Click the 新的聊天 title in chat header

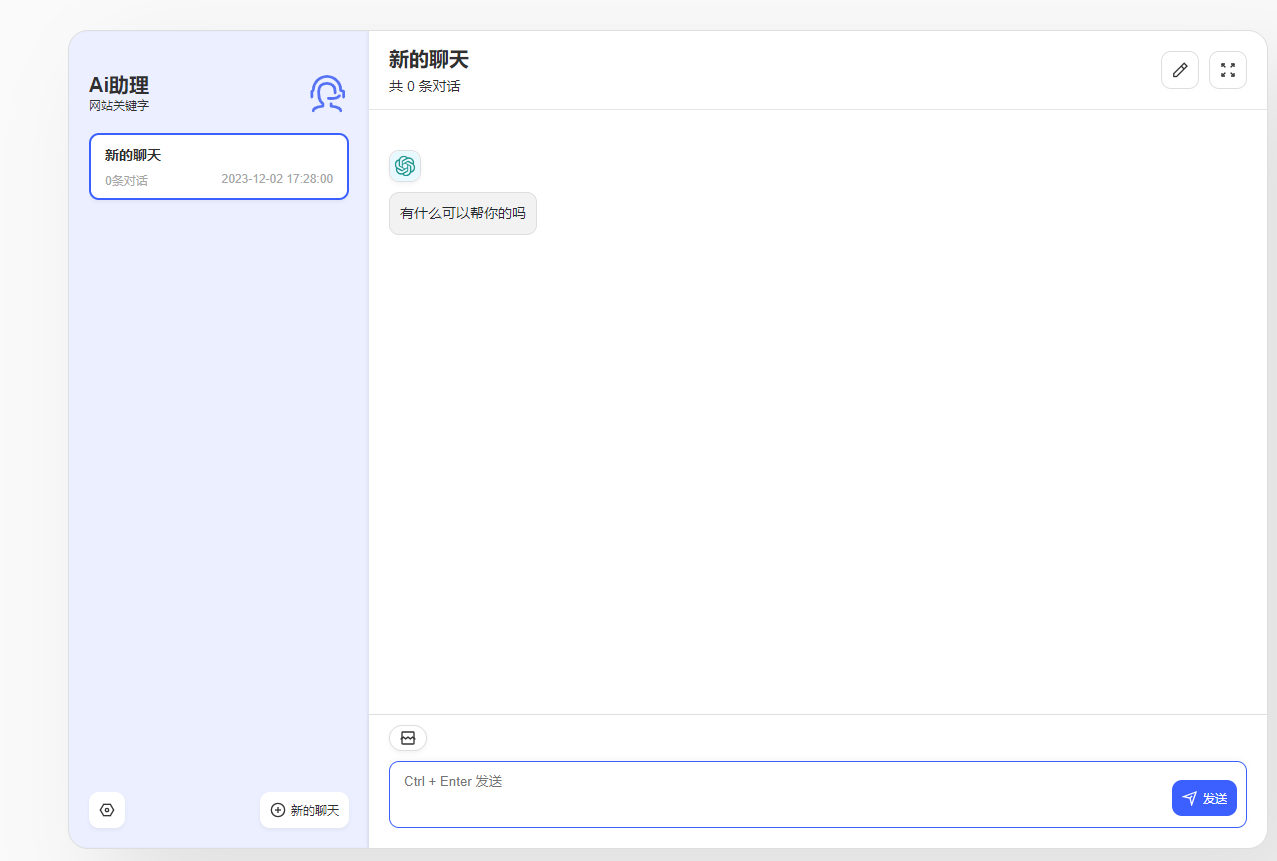pos(428,60)
